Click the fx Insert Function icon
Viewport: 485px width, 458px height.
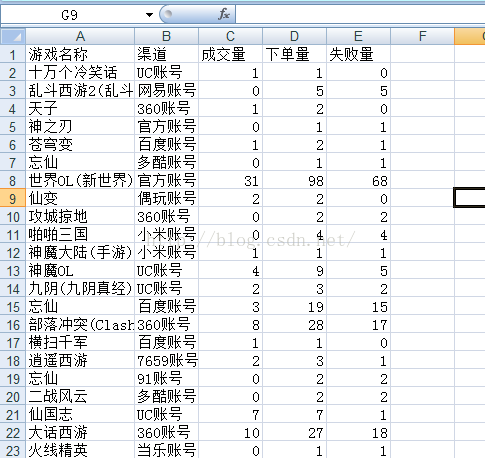(224, 14)
